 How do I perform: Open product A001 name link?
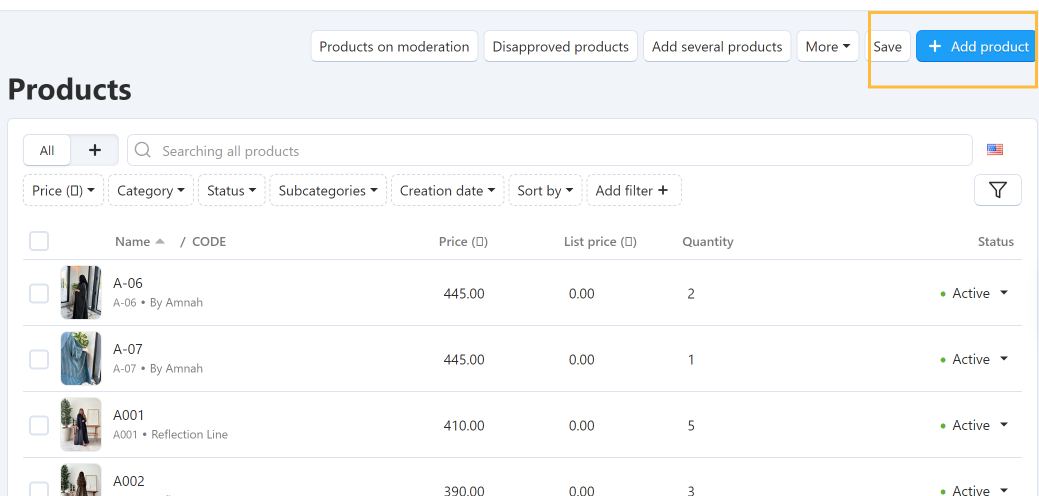tap(129, 415)
